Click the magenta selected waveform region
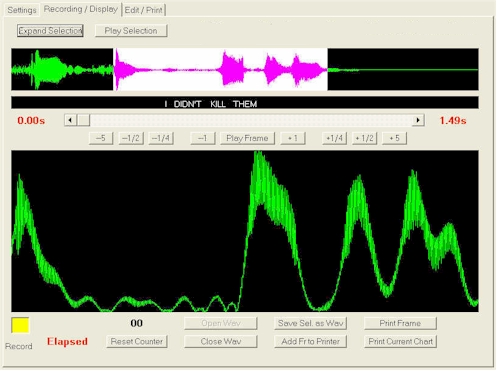This screenshot has height=371, width=497. coord(220,69)
